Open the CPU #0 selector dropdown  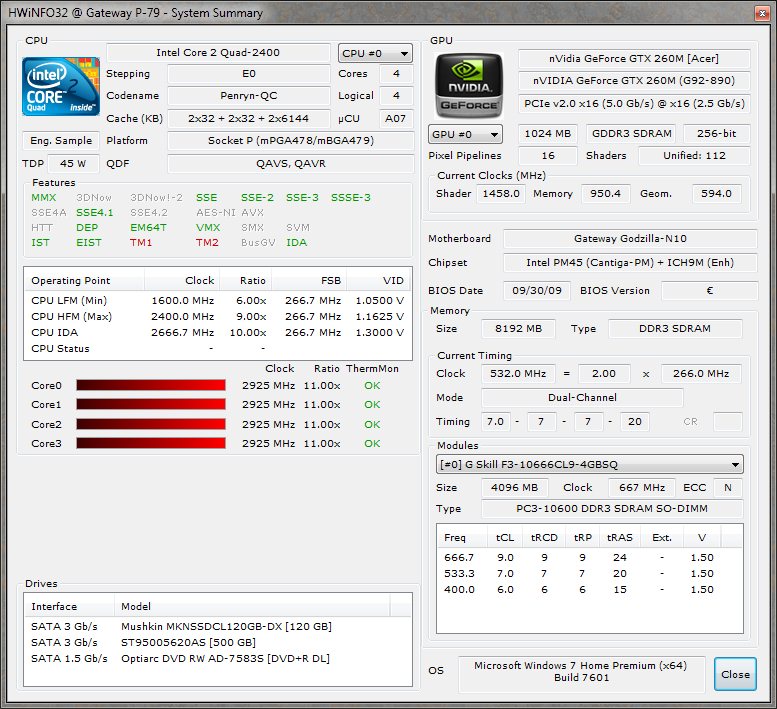pyautogui.click(x=375, y=53)
